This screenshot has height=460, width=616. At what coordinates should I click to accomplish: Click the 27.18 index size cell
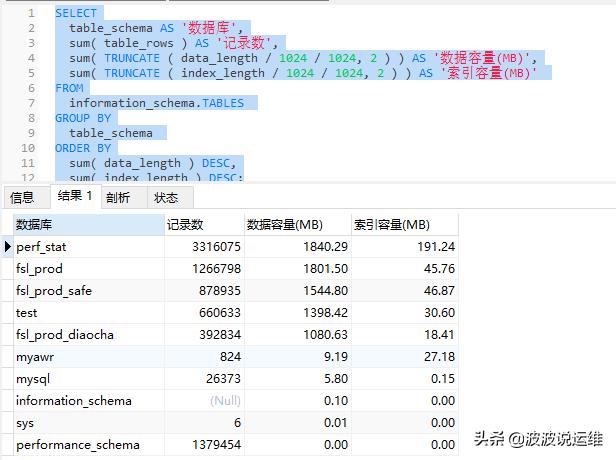pyautogui.click(x=405, y=357)
